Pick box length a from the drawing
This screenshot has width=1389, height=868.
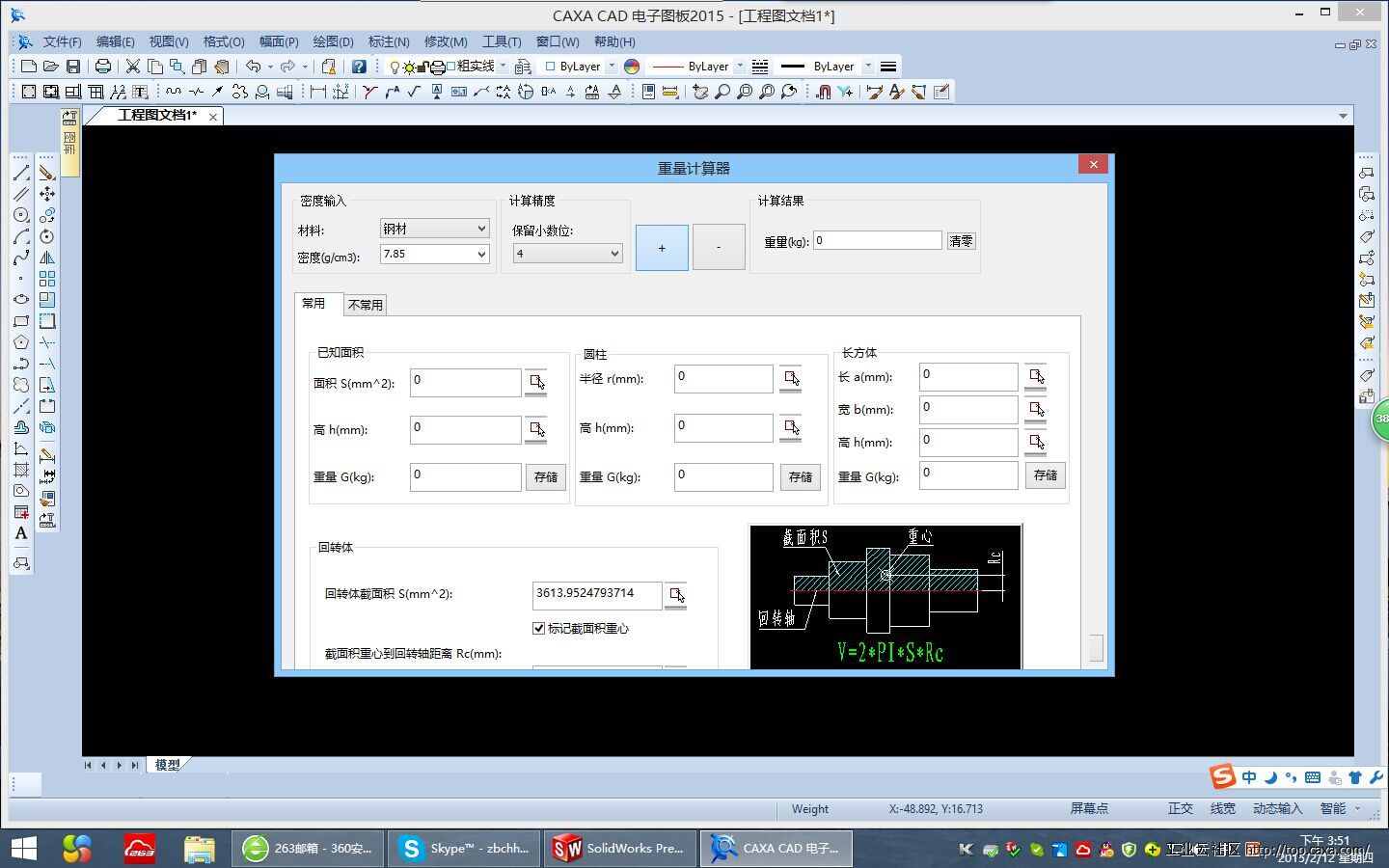1036,376
